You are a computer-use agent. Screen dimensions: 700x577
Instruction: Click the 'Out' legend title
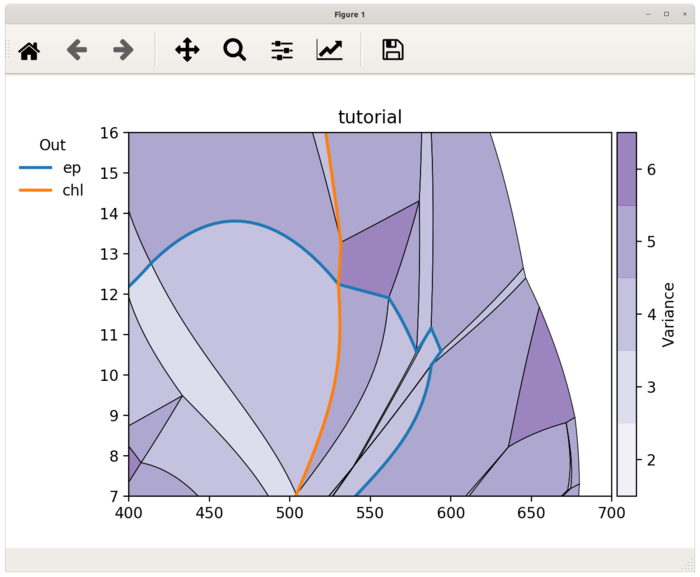point(52,145)
